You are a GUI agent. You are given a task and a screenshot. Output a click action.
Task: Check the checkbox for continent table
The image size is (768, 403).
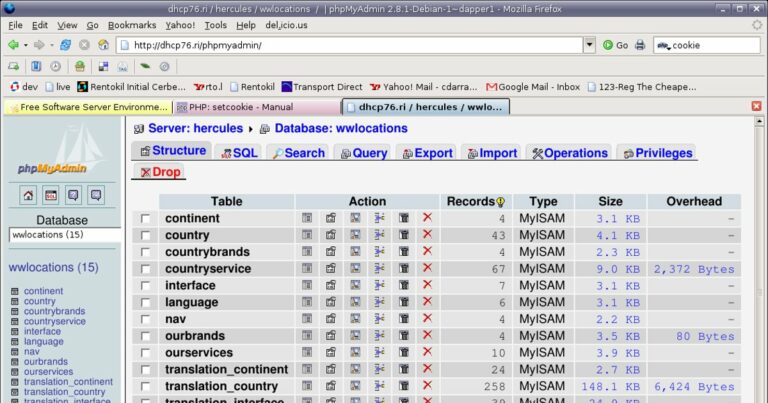pos(146,219)
